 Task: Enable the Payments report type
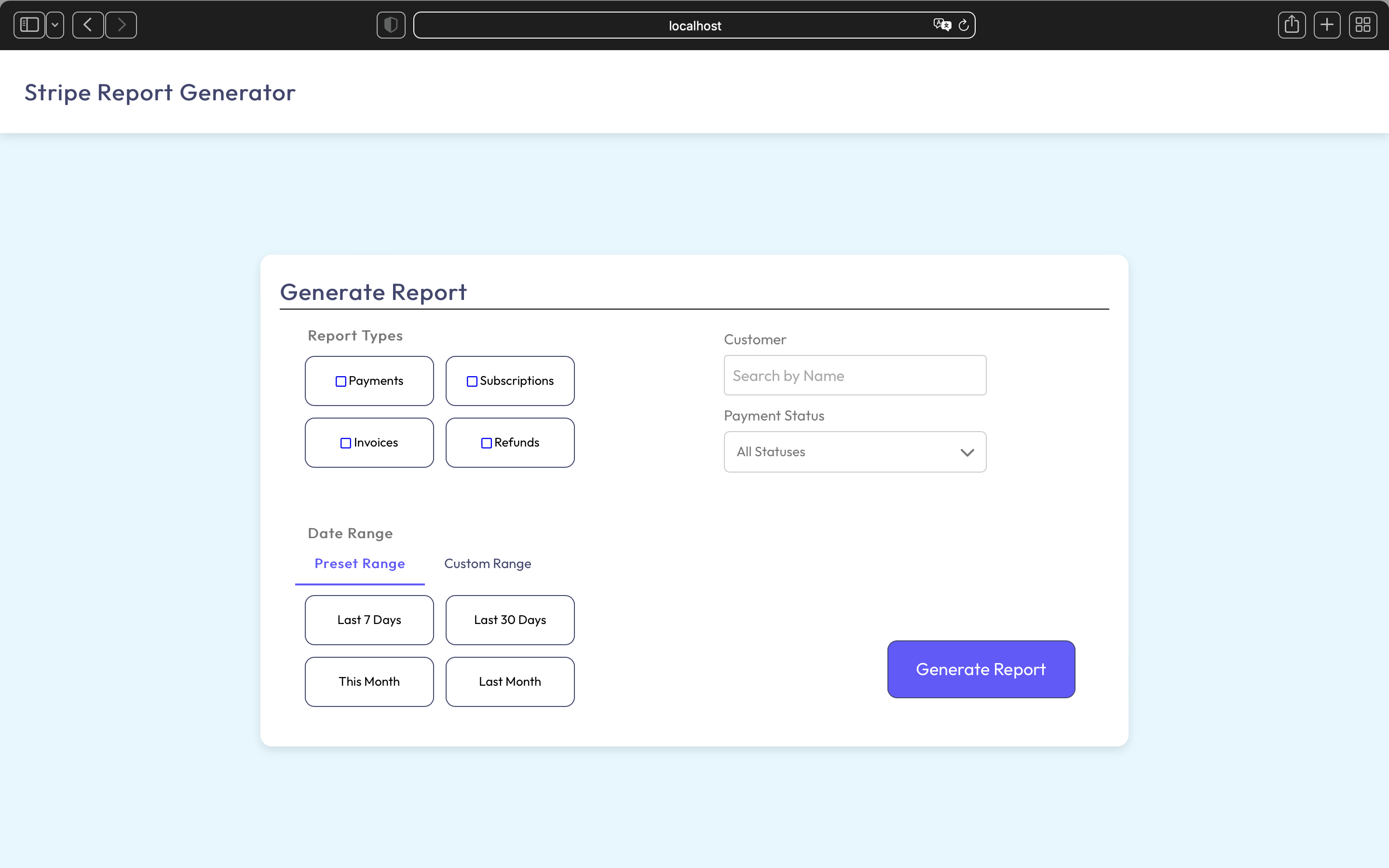point(340,380)
